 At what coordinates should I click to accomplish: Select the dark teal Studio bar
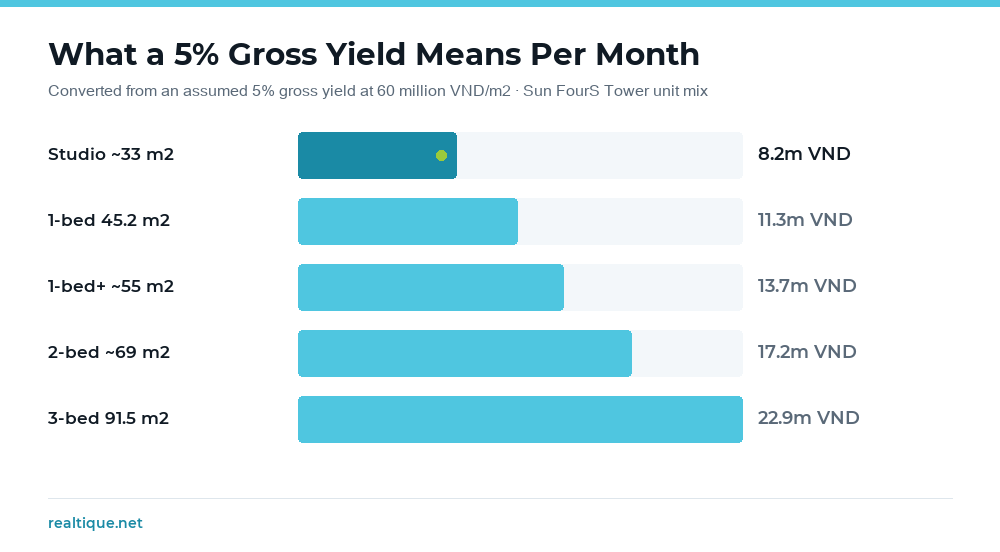[377, 156]
